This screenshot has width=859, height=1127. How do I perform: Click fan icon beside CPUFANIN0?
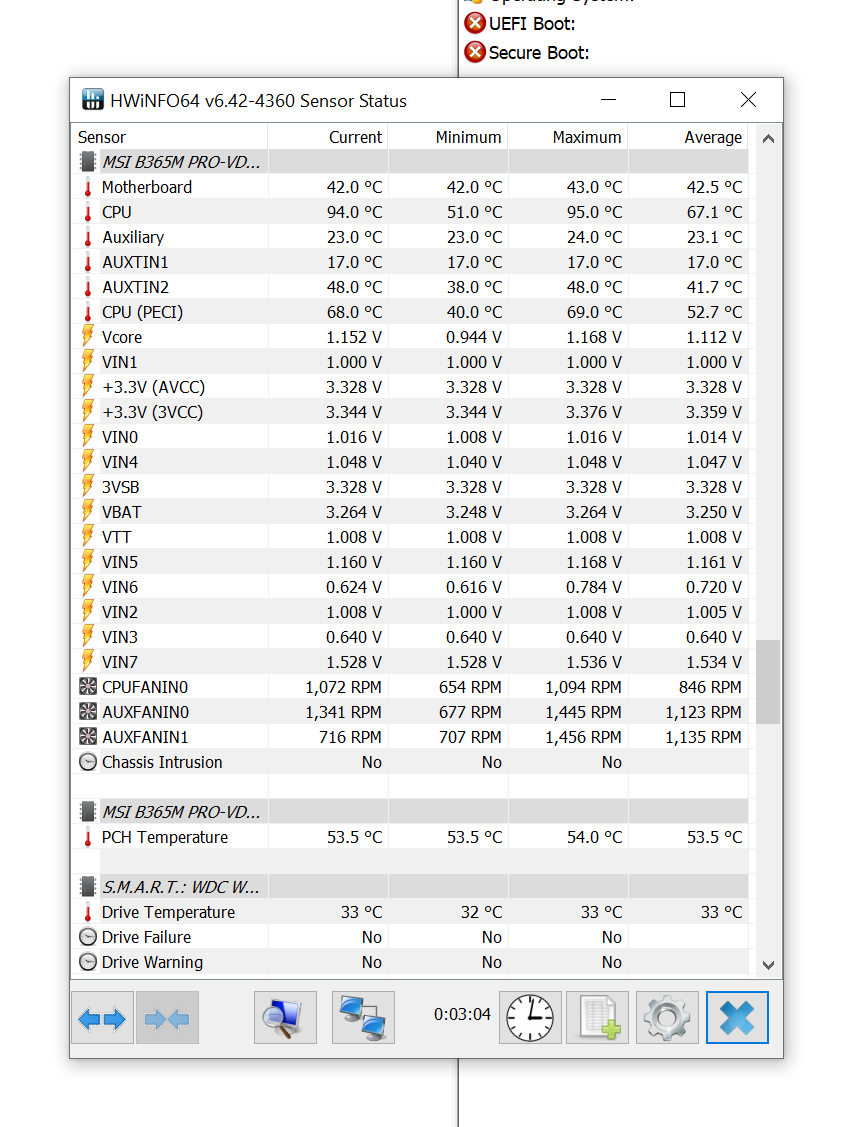pos(88,687)
